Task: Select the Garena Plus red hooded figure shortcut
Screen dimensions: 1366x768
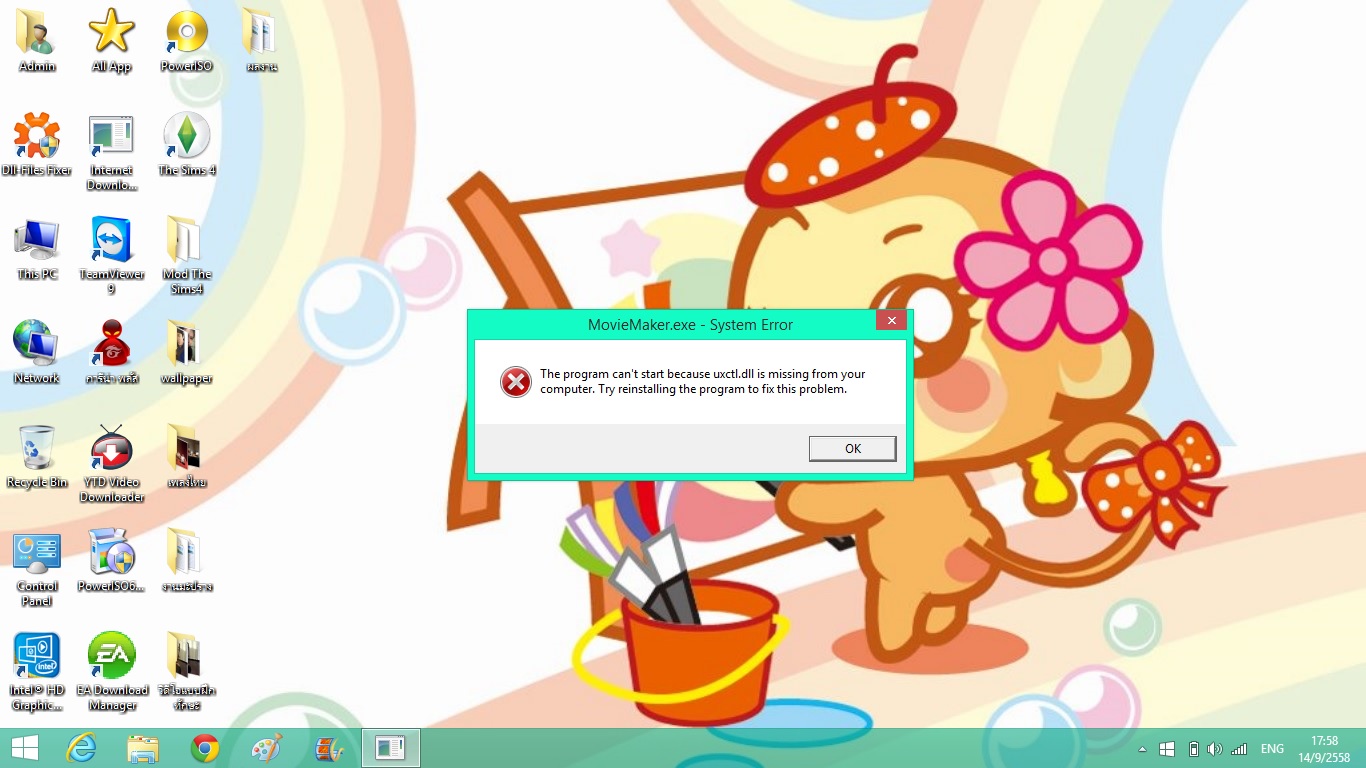Action: pyautogui.click(x=112, y=354)
